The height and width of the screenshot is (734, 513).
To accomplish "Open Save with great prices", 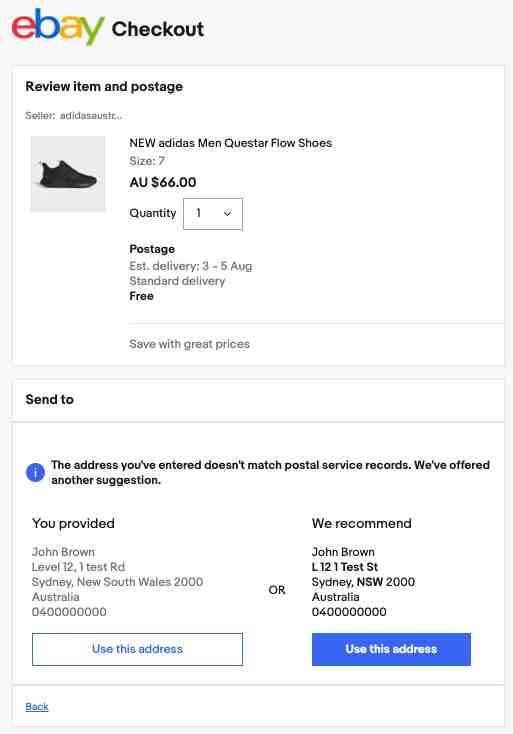I will click(x=189, y=344).
